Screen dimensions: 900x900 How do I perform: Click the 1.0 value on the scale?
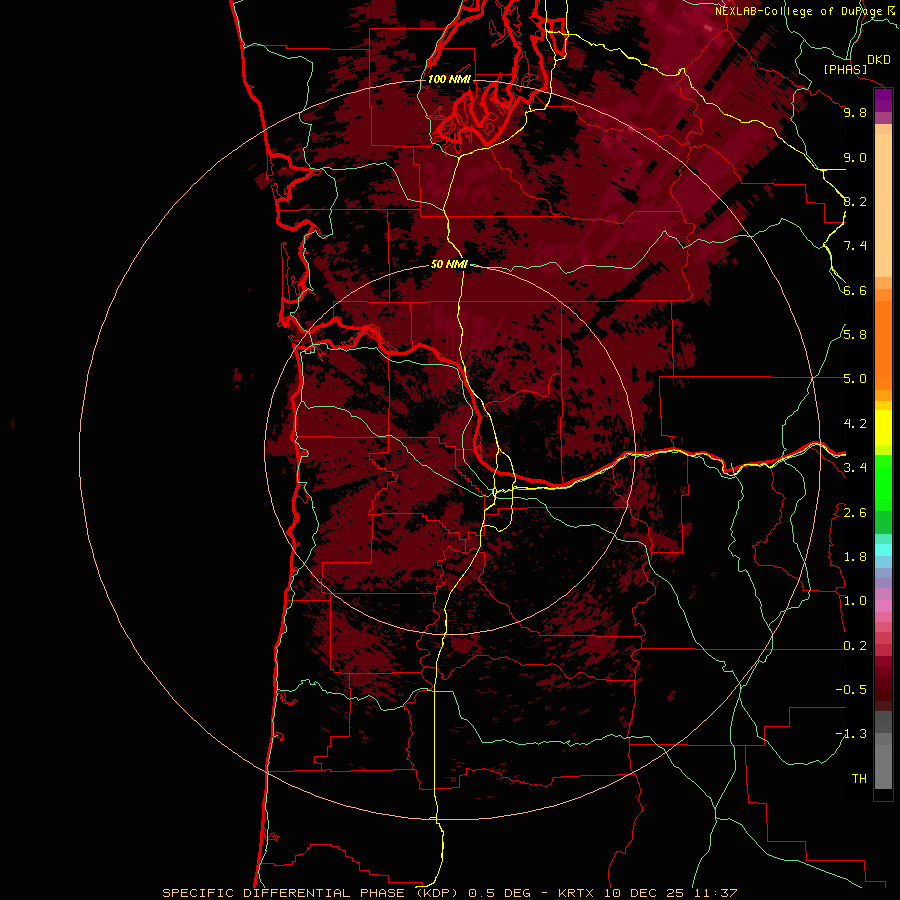pyautogui.click(x=855, y=601)
